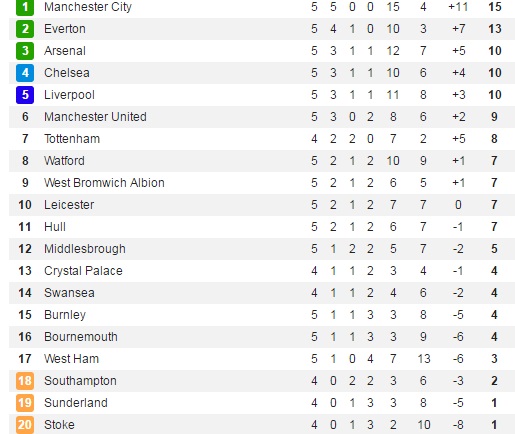Click the green position 2 badge
The image size is (515, 434).
(25, 29)
